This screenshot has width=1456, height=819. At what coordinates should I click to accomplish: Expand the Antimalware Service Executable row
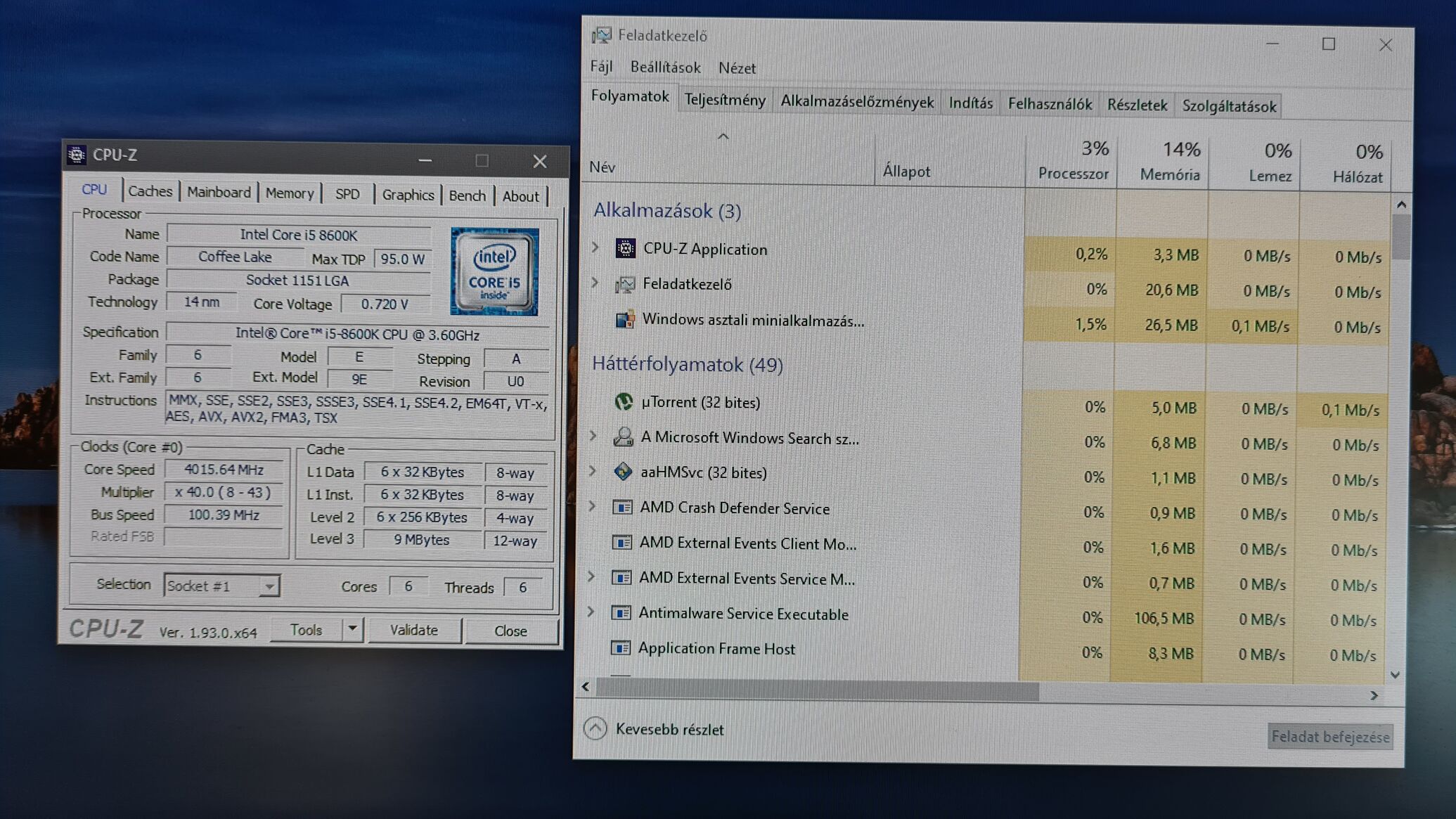click(x=591, y=612)
